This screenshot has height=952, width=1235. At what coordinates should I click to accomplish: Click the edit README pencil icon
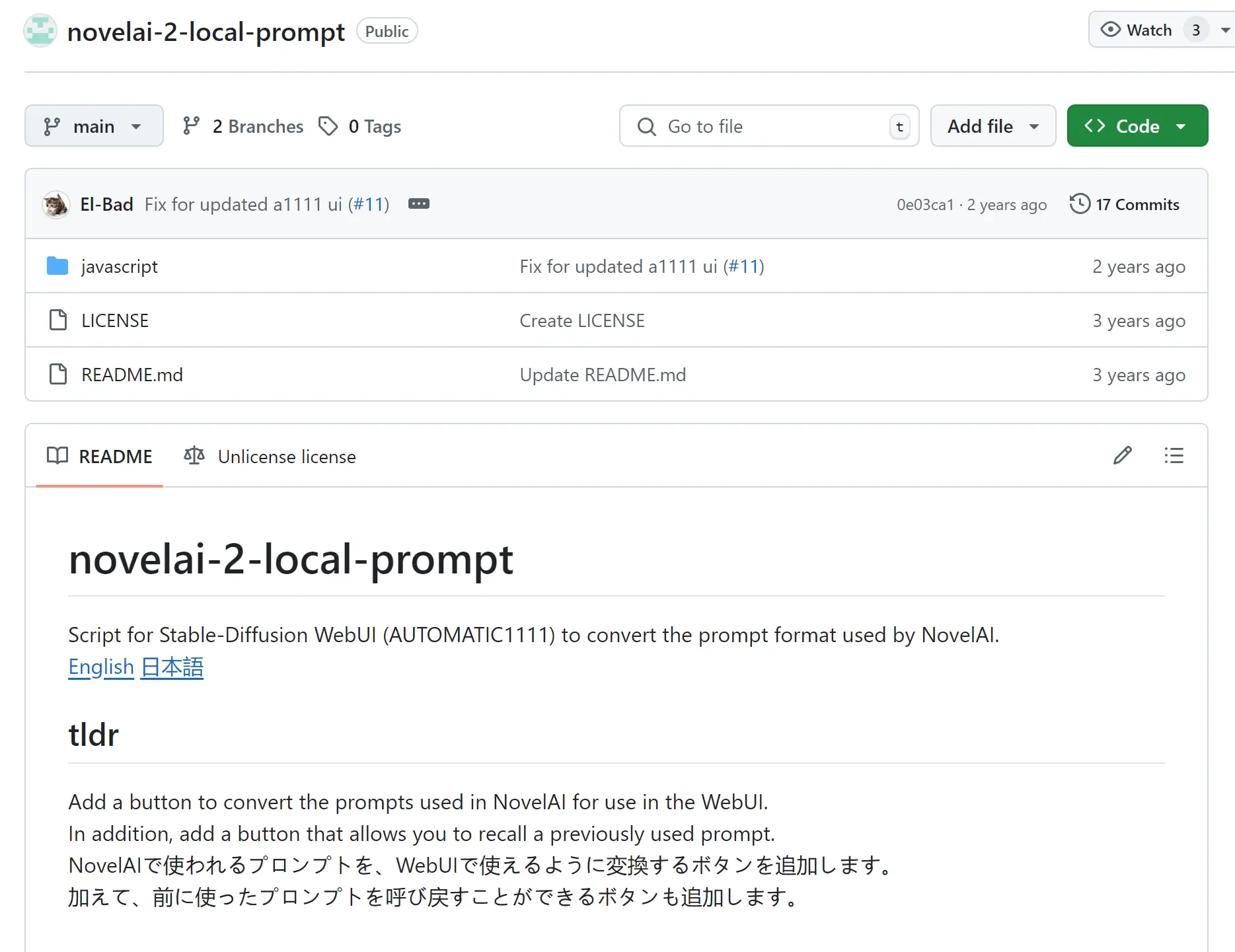1123,456
